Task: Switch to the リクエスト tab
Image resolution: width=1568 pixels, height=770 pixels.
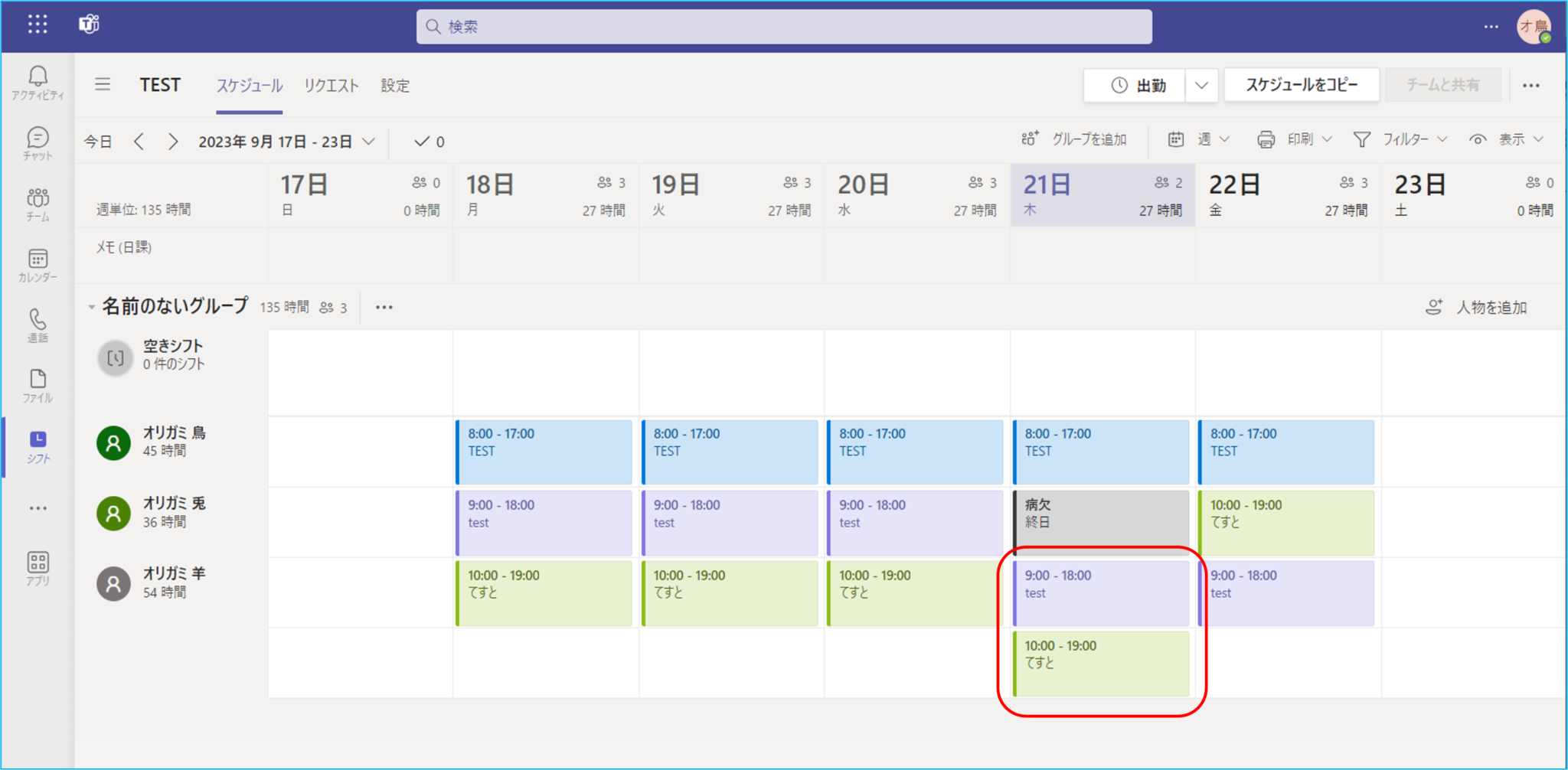Action: point(331,85)
